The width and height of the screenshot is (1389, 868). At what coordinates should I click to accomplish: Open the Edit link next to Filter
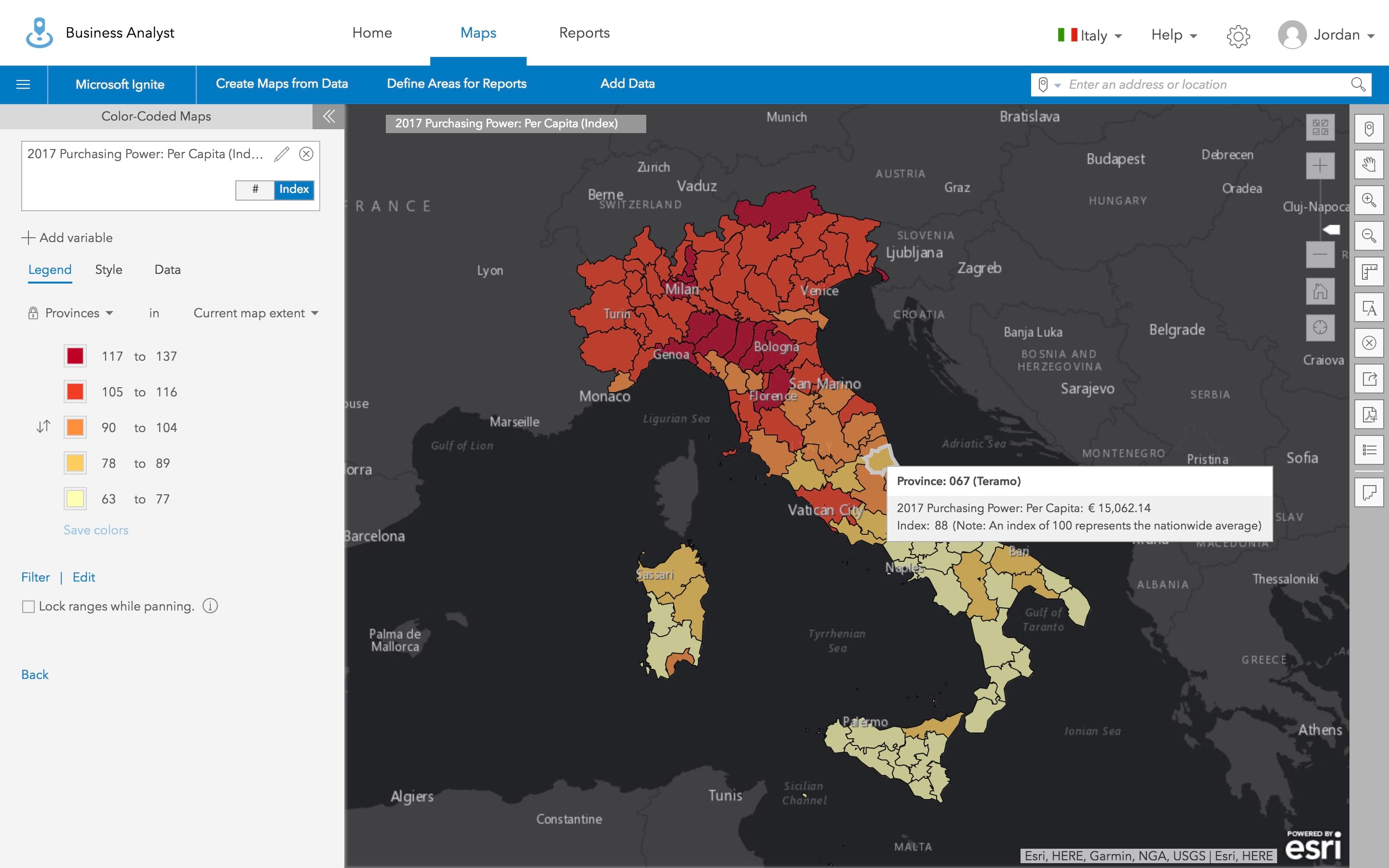pyautogui.click(x=84, y=577)
